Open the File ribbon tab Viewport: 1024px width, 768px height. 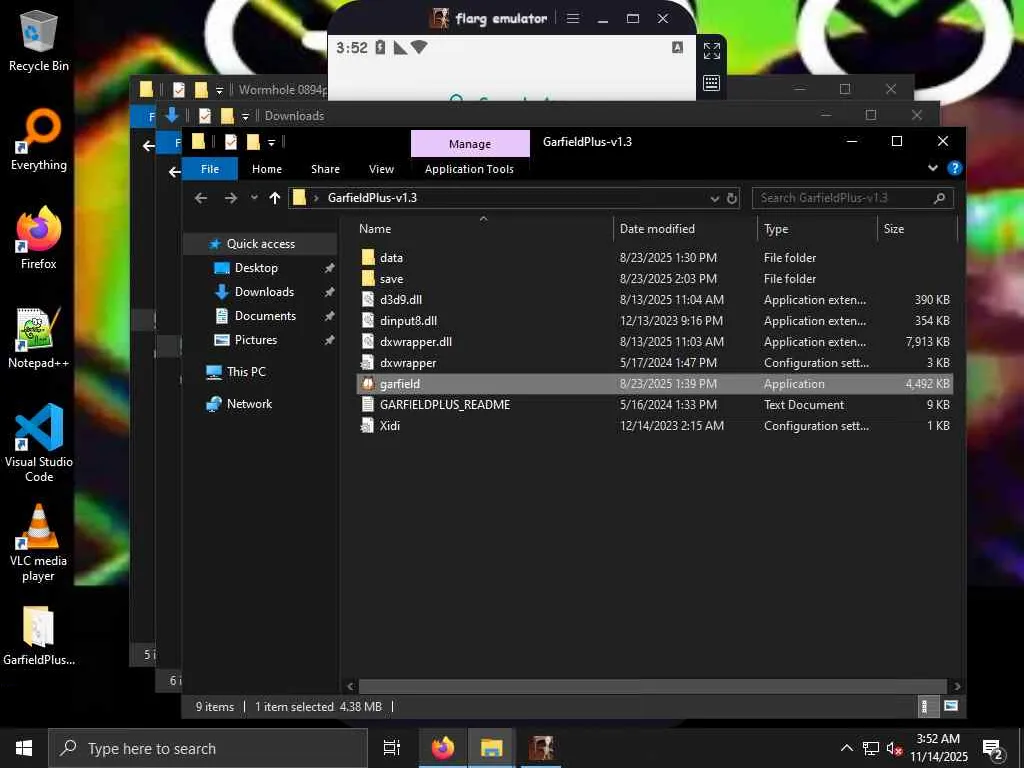pos(210,169)
